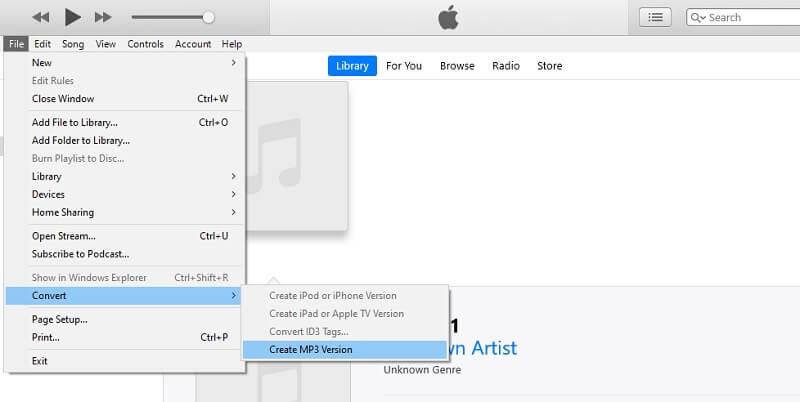Switch to the Radio tab
This screenshot has height=402, width=800.
[x=506, y=66]
